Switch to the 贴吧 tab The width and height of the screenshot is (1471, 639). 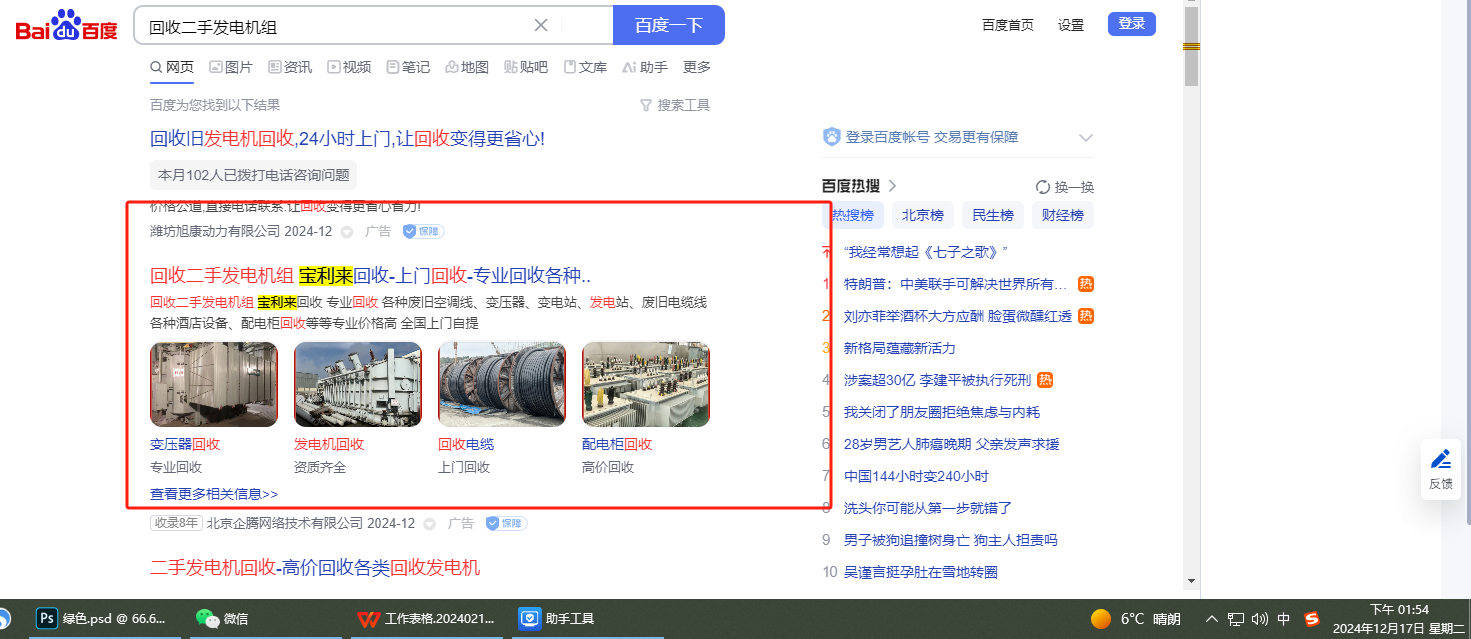[x=526, y=67]
